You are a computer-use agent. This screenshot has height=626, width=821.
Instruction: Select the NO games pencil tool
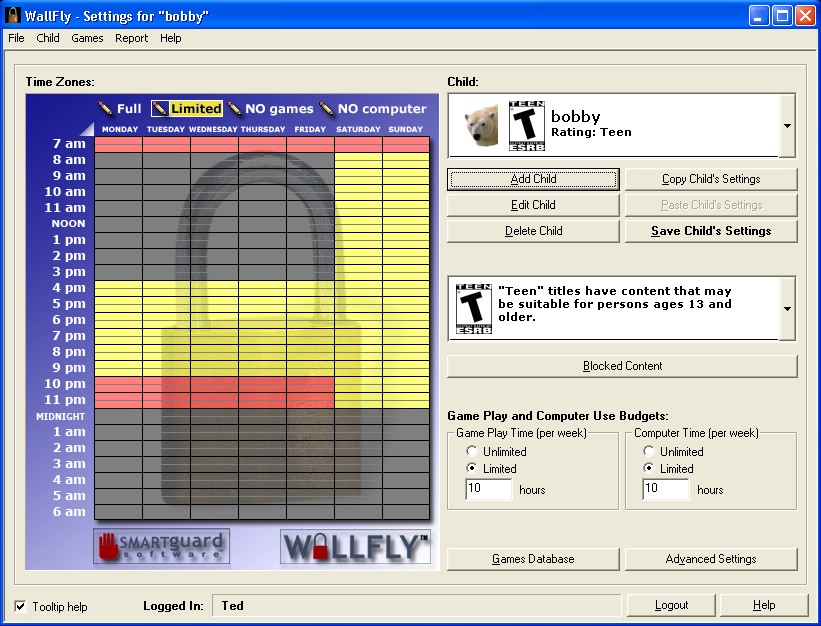pos(270,108)
